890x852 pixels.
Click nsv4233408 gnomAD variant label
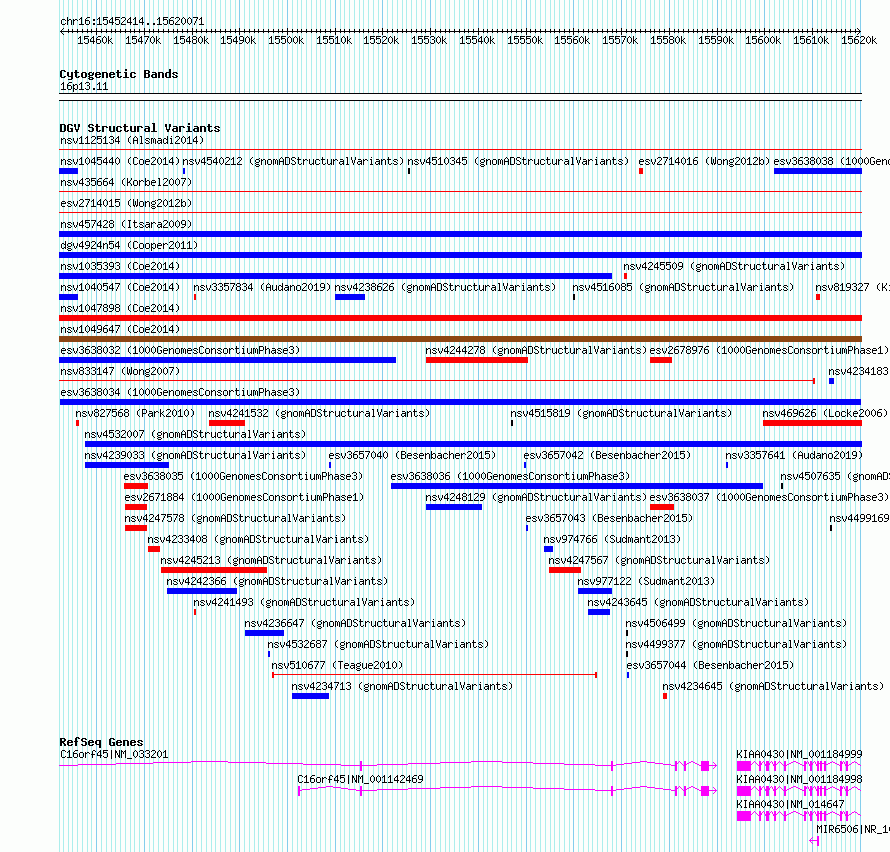(258, 539)
